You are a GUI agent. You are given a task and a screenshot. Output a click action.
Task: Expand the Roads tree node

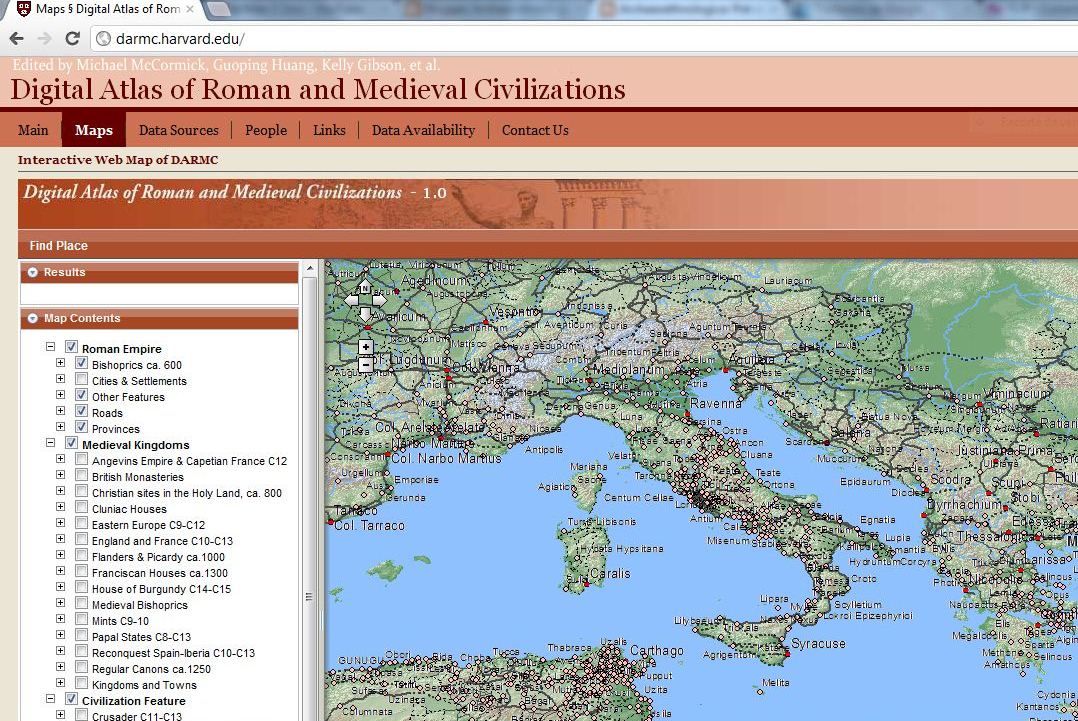tap(60, 411)
